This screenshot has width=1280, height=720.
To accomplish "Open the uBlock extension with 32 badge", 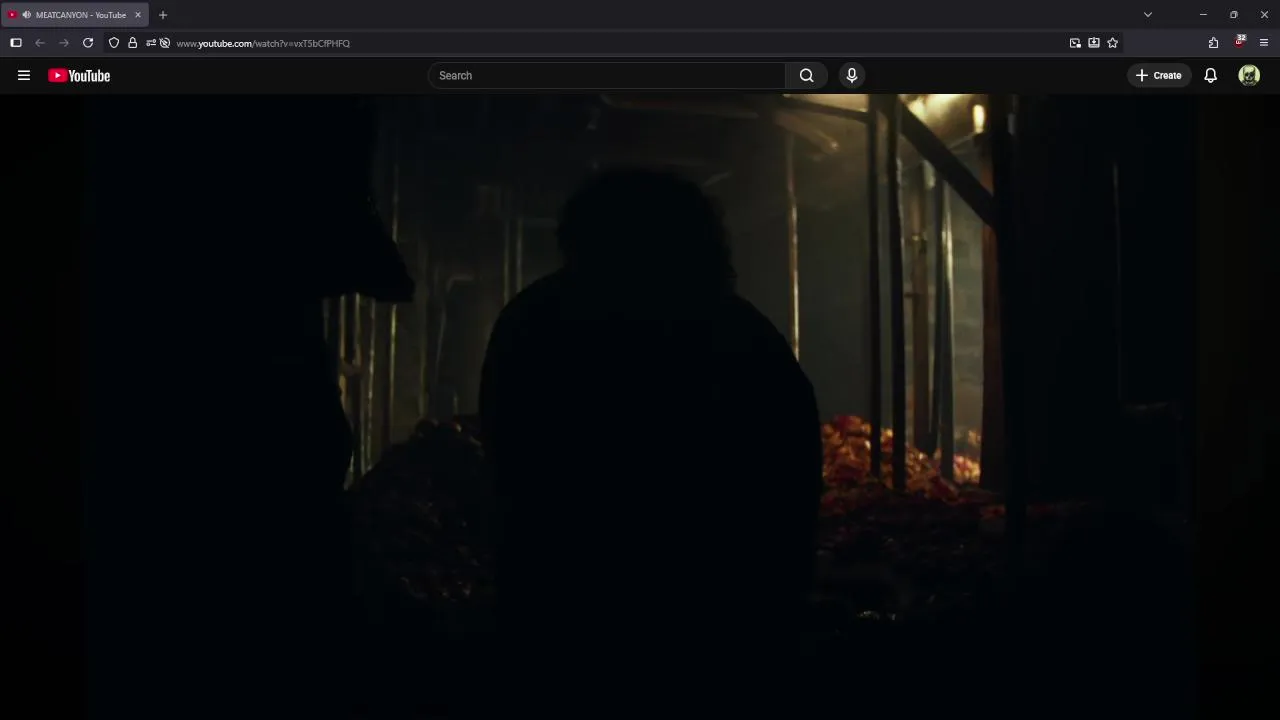I will [1239, 42].
